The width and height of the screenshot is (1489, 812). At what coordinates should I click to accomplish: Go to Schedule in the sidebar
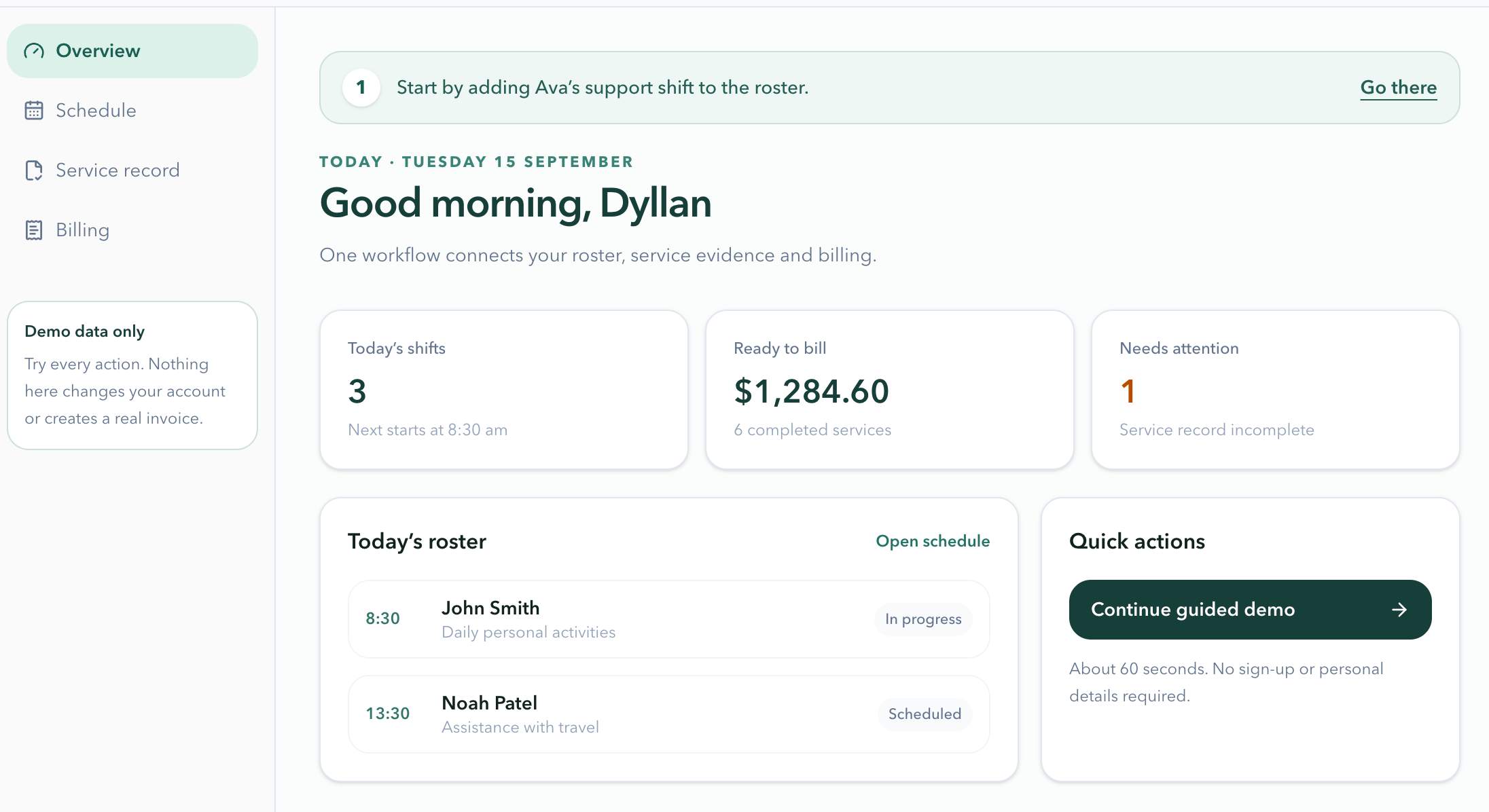pos(132,111)
